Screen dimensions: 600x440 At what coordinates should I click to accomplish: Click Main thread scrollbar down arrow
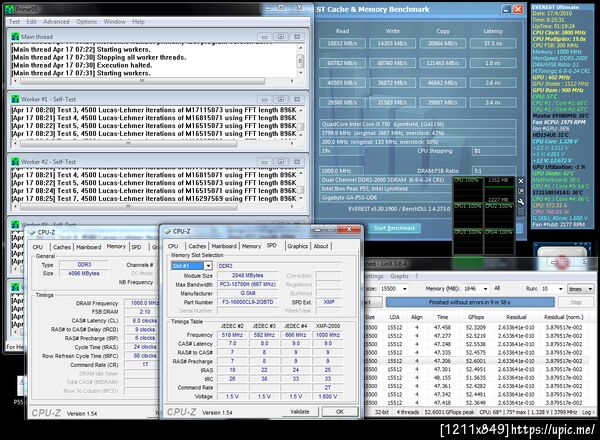[300, 72]
